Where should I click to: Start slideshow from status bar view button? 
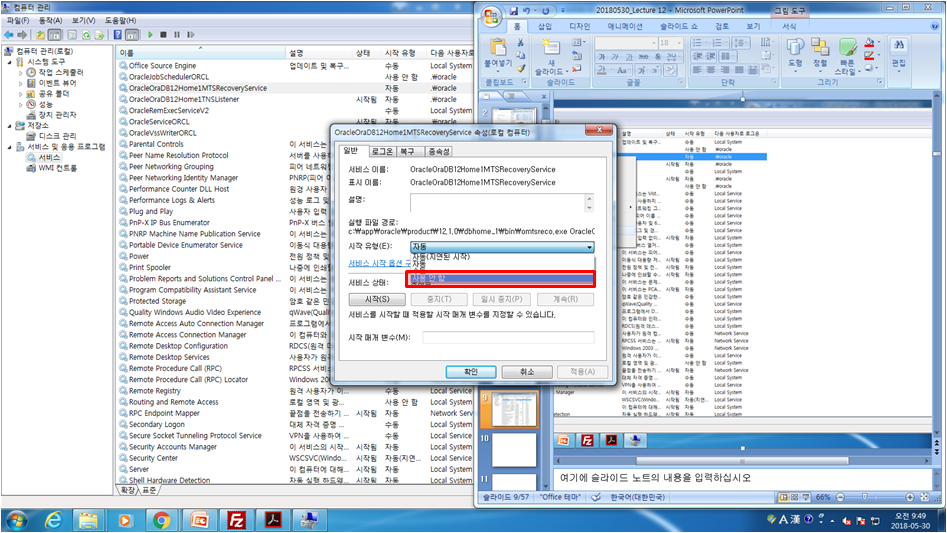click(806, 497)
